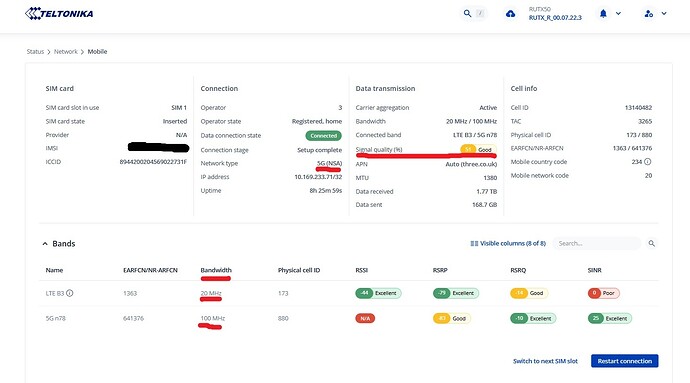The width and height of the screenshot is (690, 383).
Task: Sort by Physical cell ID column header
Action: tap(299, 270)
